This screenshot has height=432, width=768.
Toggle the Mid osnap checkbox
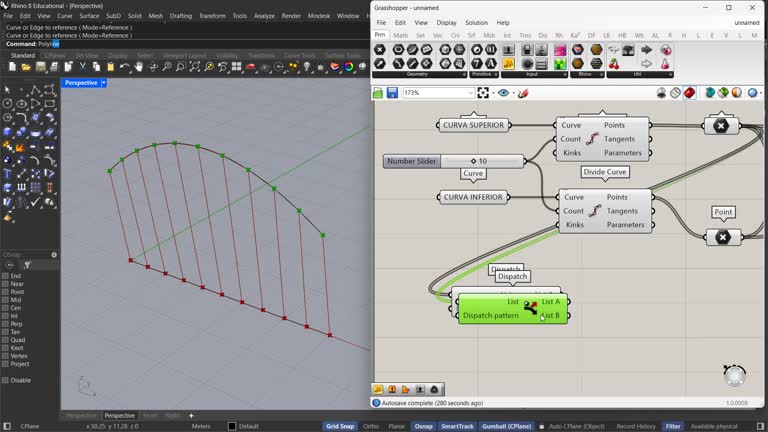[x=5, y=300]
